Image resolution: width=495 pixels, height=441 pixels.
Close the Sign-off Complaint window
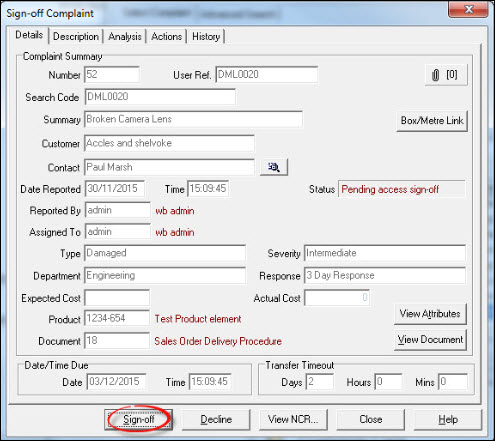point(468,9)
